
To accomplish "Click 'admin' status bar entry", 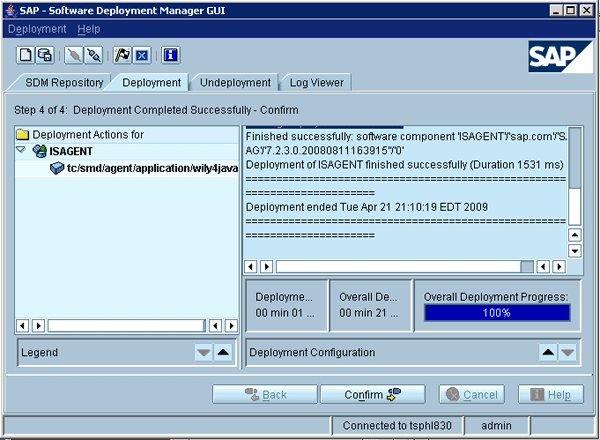I will [x=496, y=425].
